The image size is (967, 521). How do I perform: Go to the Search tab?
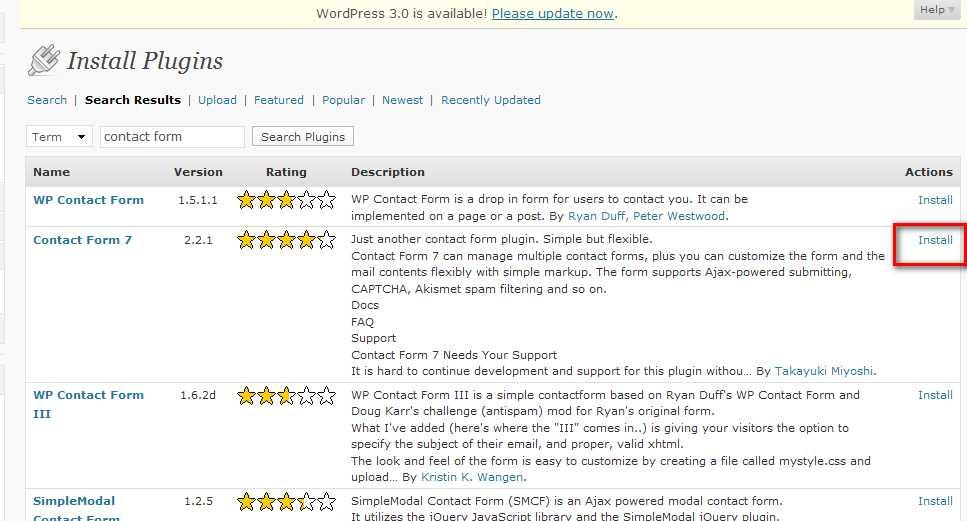(x=47, y=100)
